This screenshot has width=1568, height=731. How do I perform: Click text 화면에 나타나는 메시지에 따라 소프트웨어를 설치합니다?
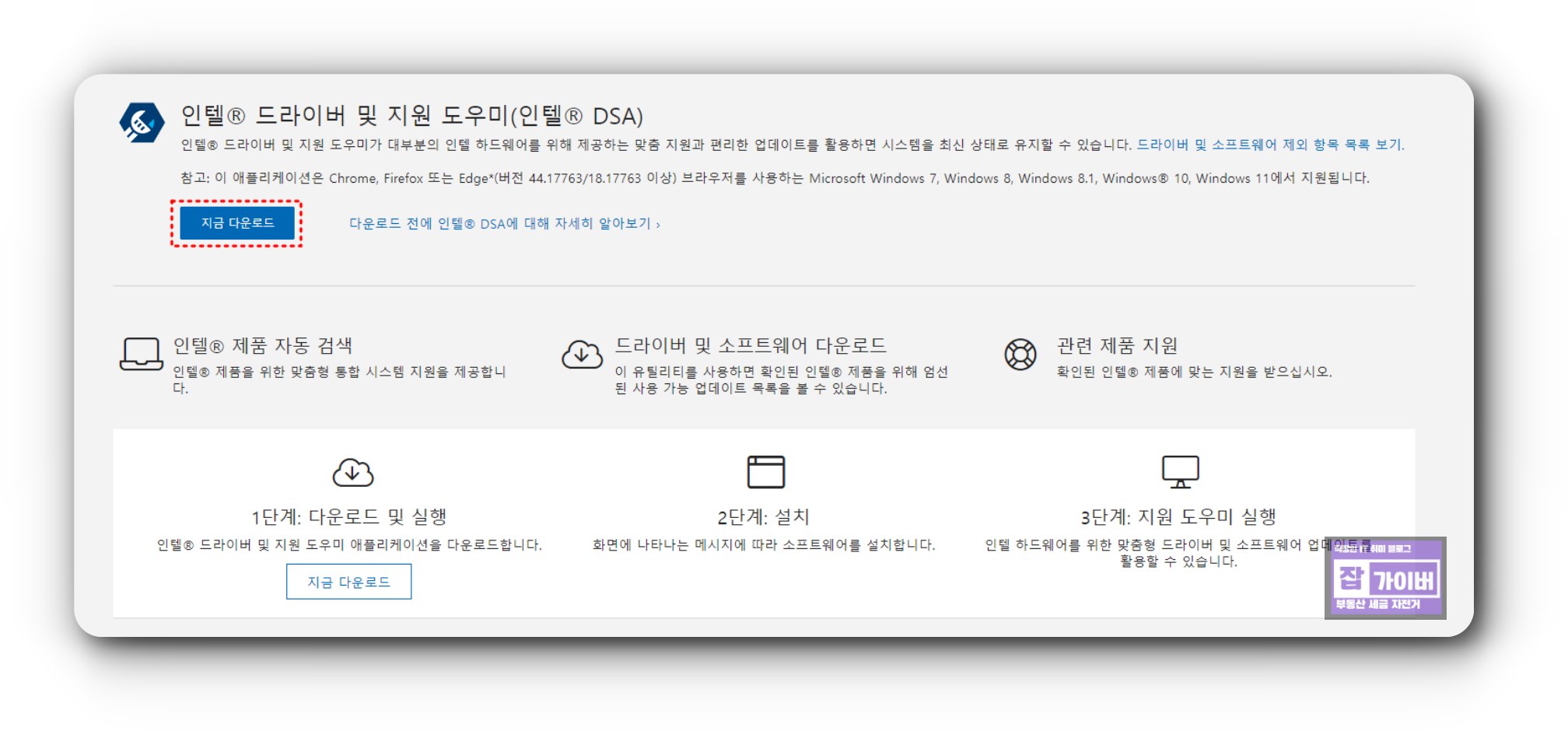click(x=764, y=545)
